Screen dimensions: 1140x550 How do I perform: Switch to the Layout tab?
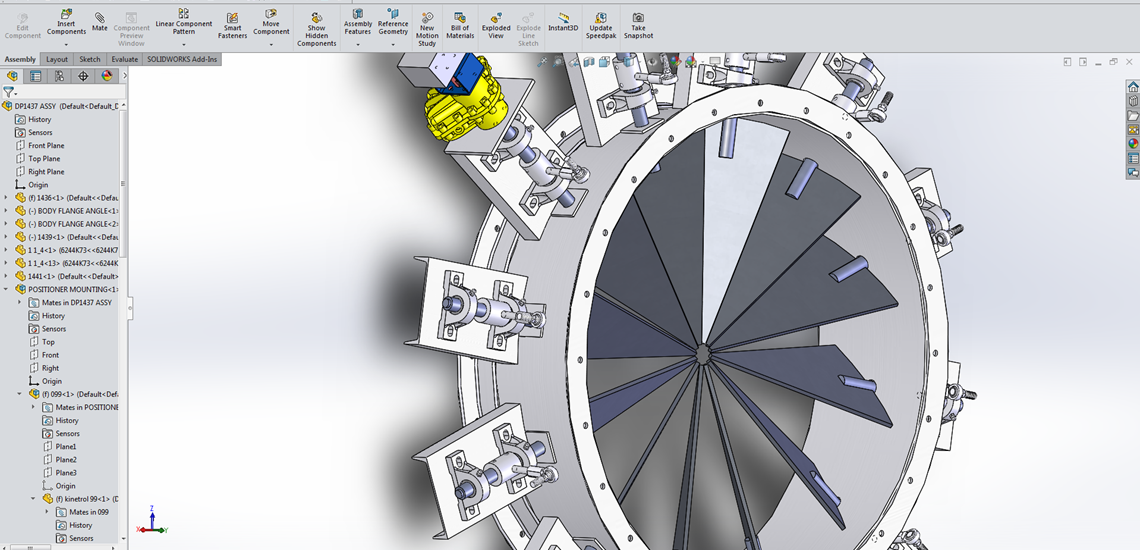57,60
